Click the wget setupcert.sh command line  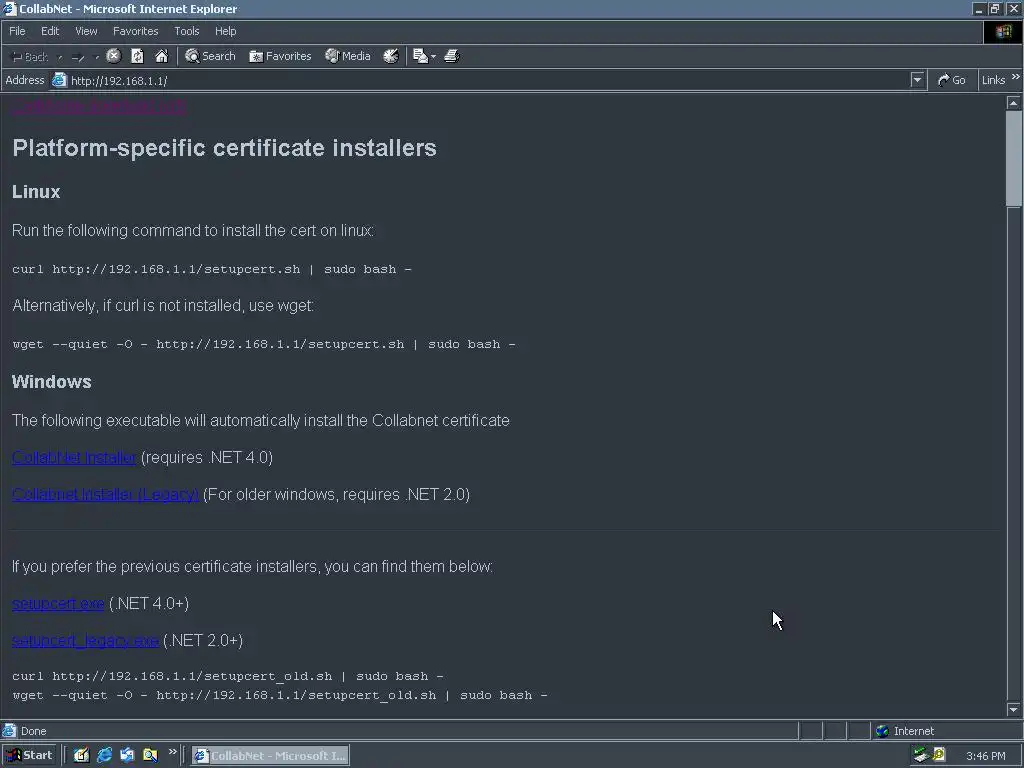(x=264, y=344)
